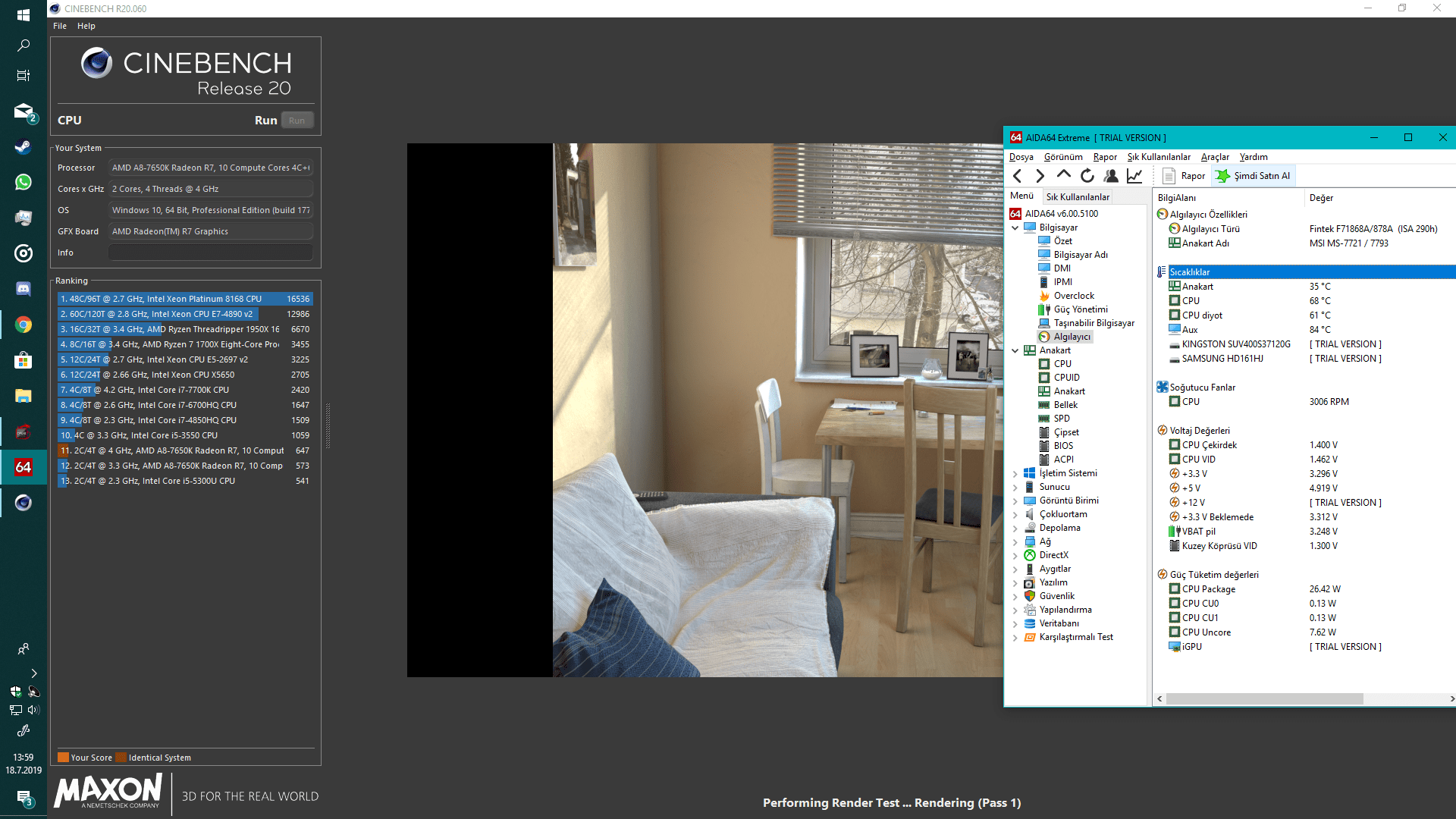The height and width of the screenshot is (819, 1456).
Task: Open the user profile icon in AIDA64 toolbar
Action: (x=1111, y=176)
